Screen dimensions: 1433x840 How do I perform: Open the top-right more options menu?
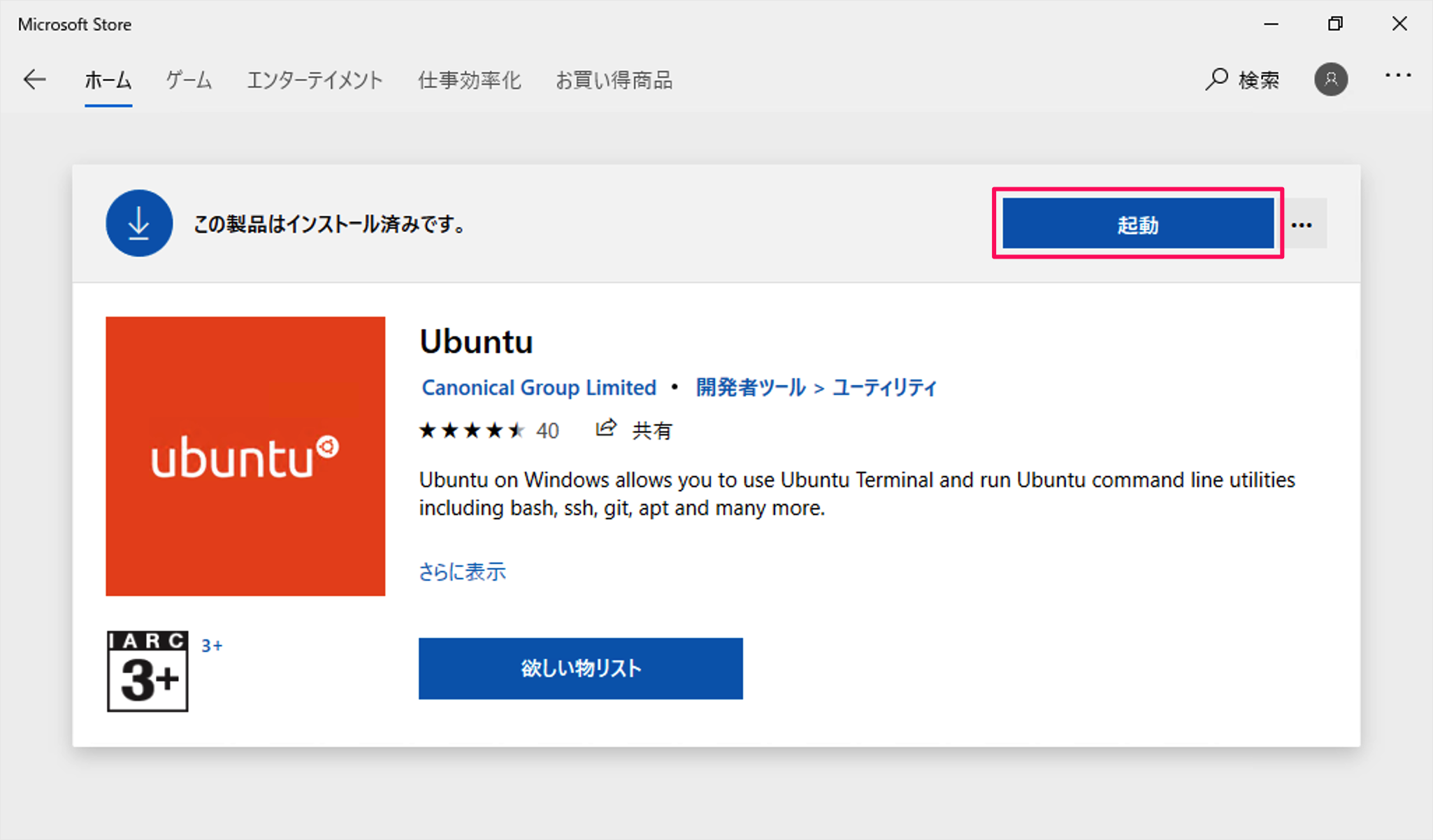tap(1398, 75)
